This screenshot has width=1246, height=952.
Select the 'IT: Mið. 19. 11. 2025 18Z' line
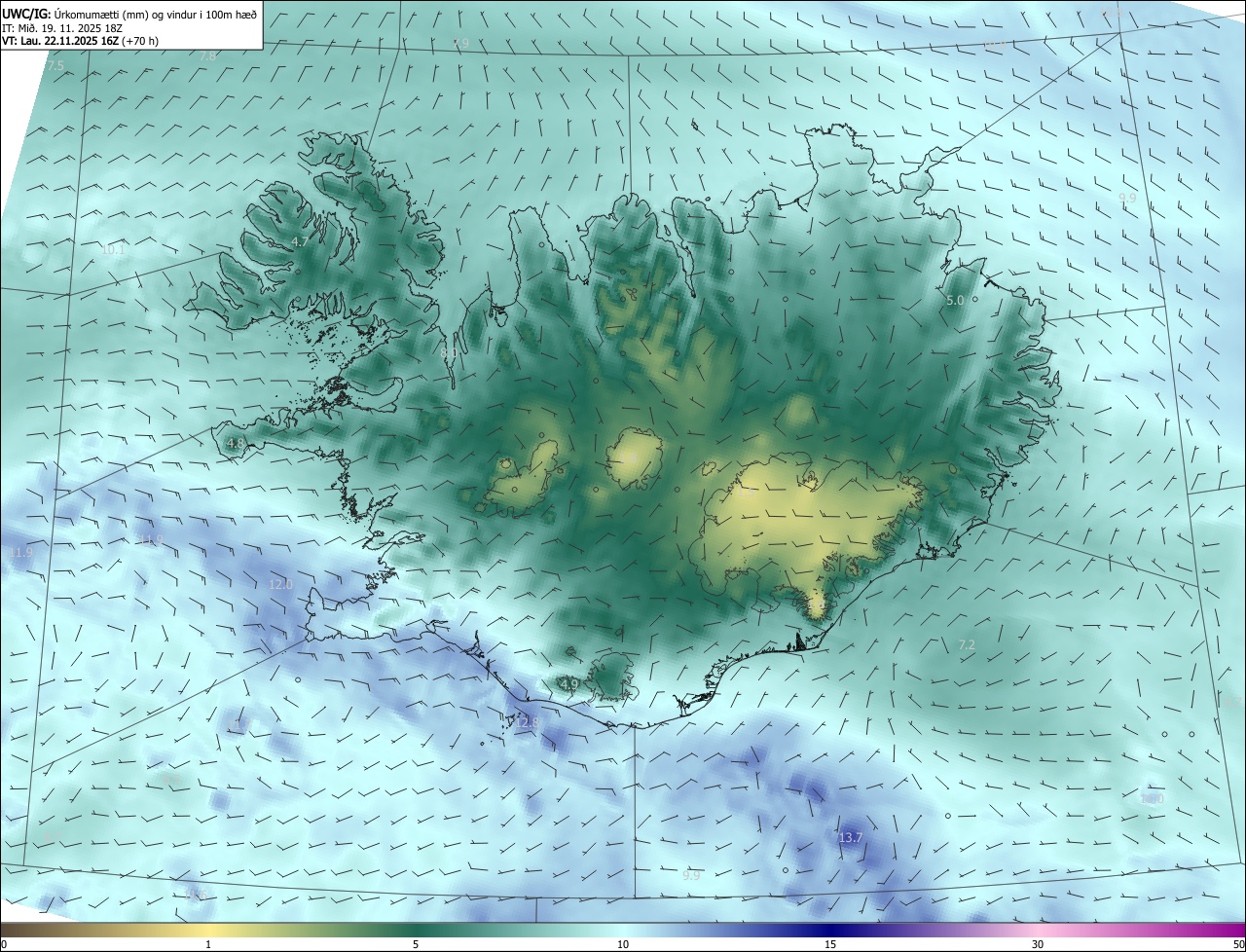(x=61, y=27)
